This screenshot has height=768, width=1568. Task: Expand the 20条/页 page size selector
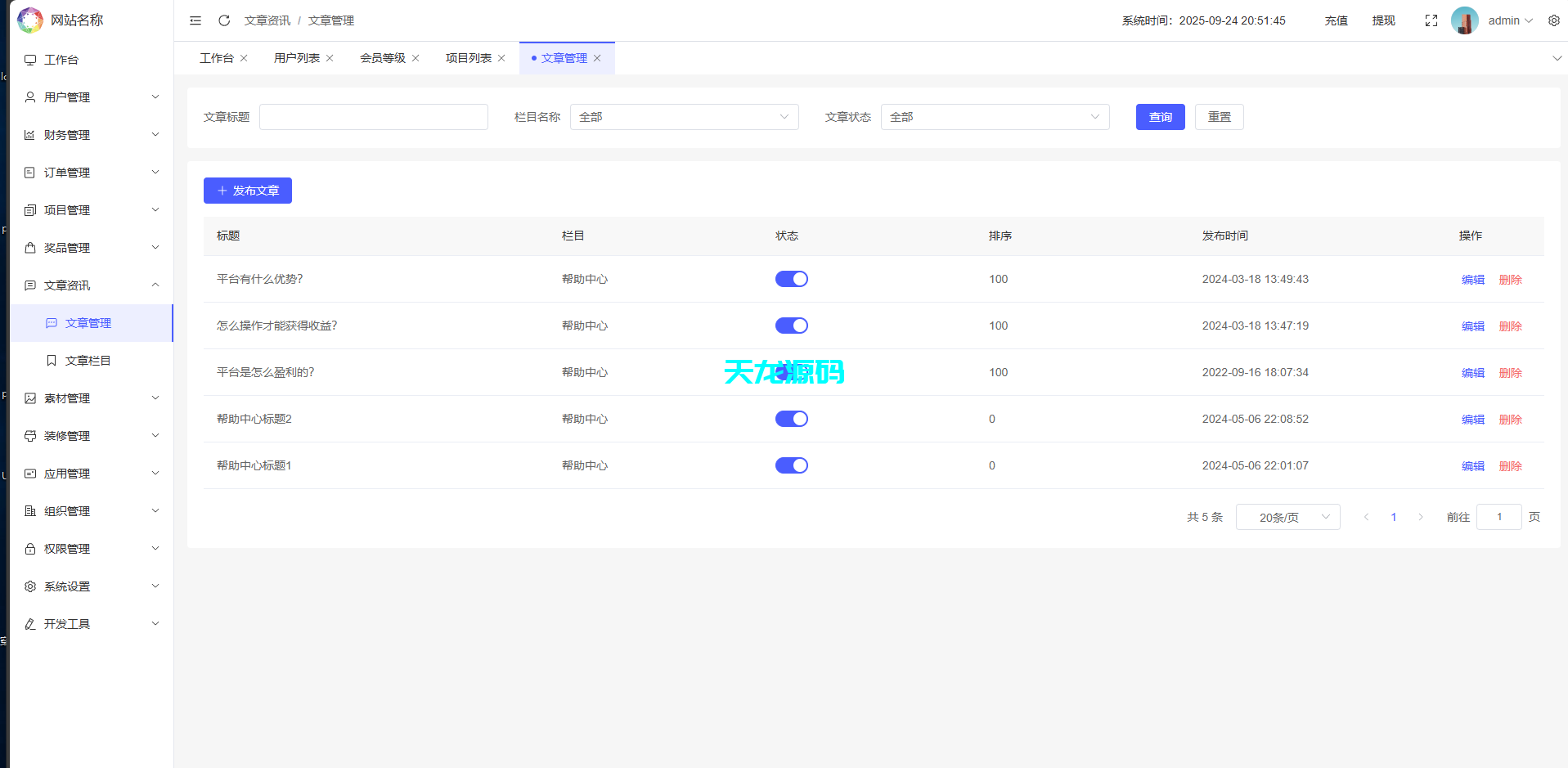click(x=1287, y=516)
